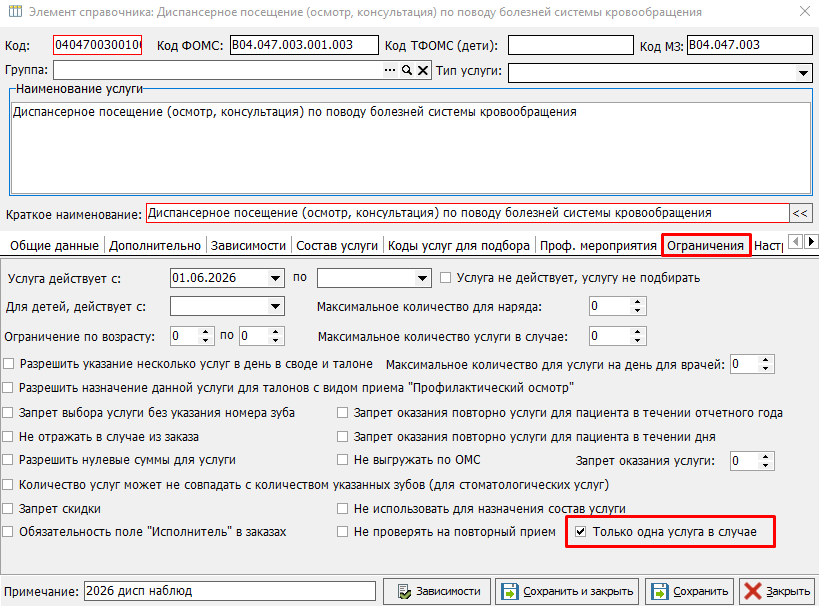Increase Максимальное количество для наряда value
The width and height of the screenshot is (819, 606).
click(x=637, y=302)
